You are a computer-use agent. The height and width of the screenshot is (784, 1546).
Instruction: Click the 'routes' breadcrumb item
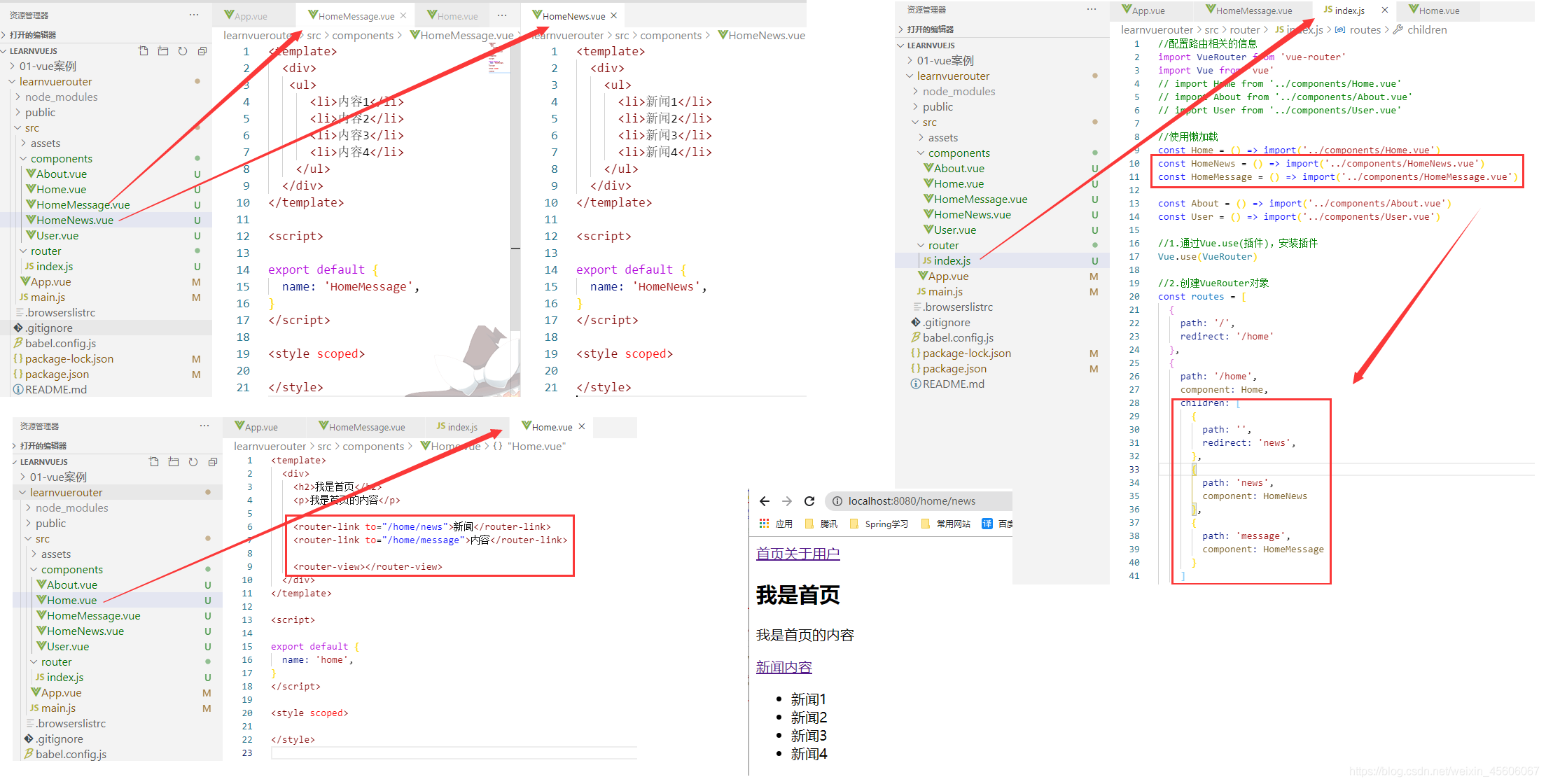tap(1365, 29)
